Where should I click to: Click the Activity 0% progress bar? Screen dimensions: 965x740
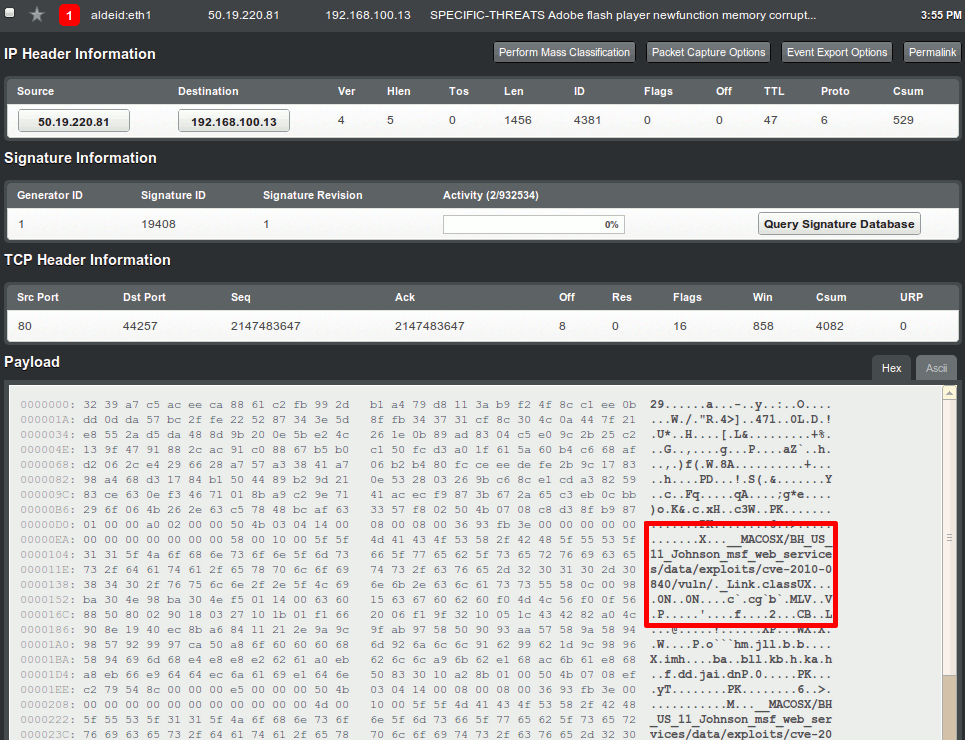coord(533,224)
